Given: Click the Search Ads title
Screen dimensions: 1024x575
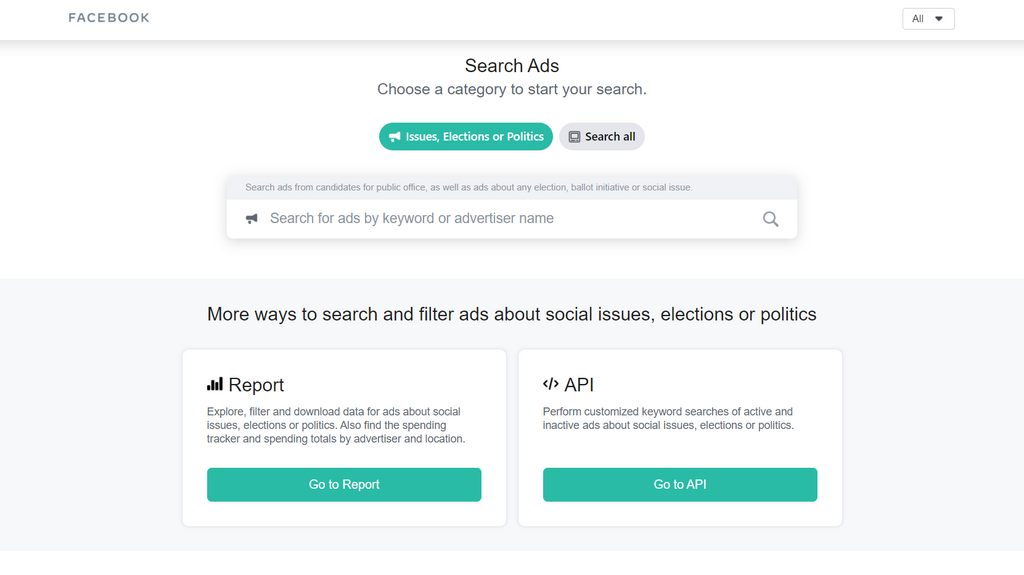Looking at the screenshot, I should tap(512, 66).
